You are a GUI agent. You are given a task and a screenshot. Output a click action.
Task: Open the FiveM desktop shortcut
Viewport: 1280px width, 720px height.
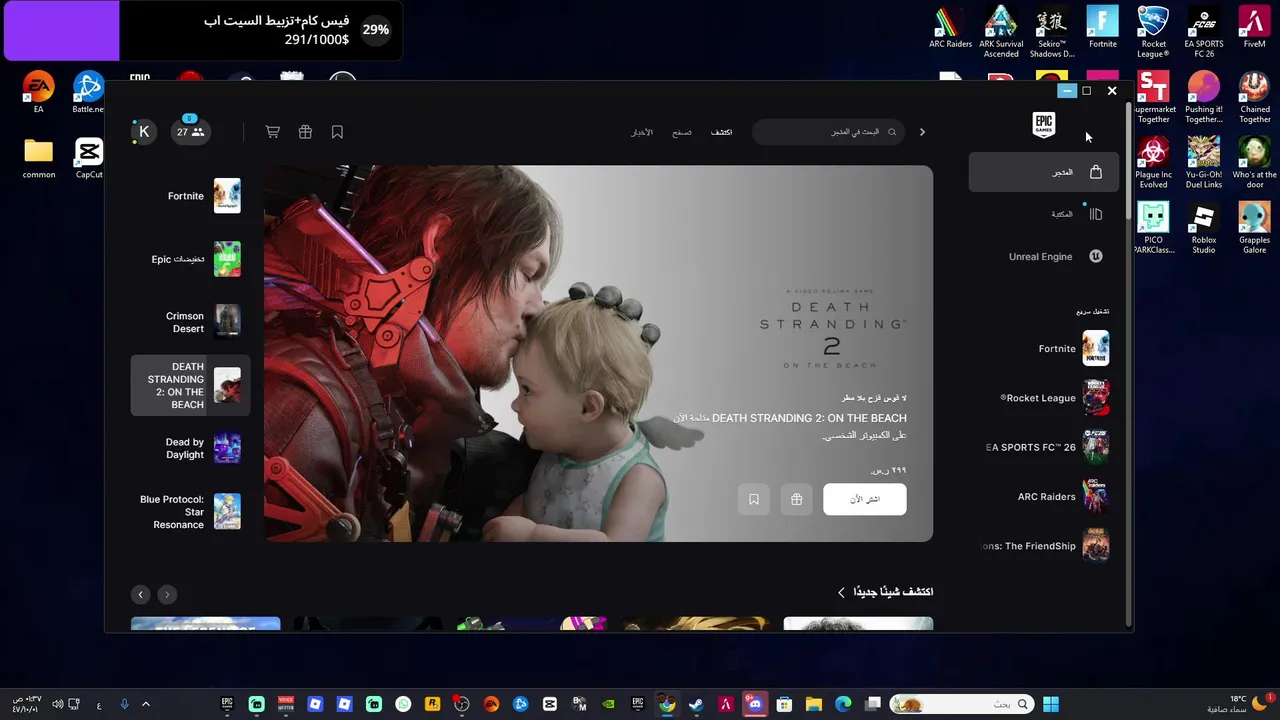1255,28
